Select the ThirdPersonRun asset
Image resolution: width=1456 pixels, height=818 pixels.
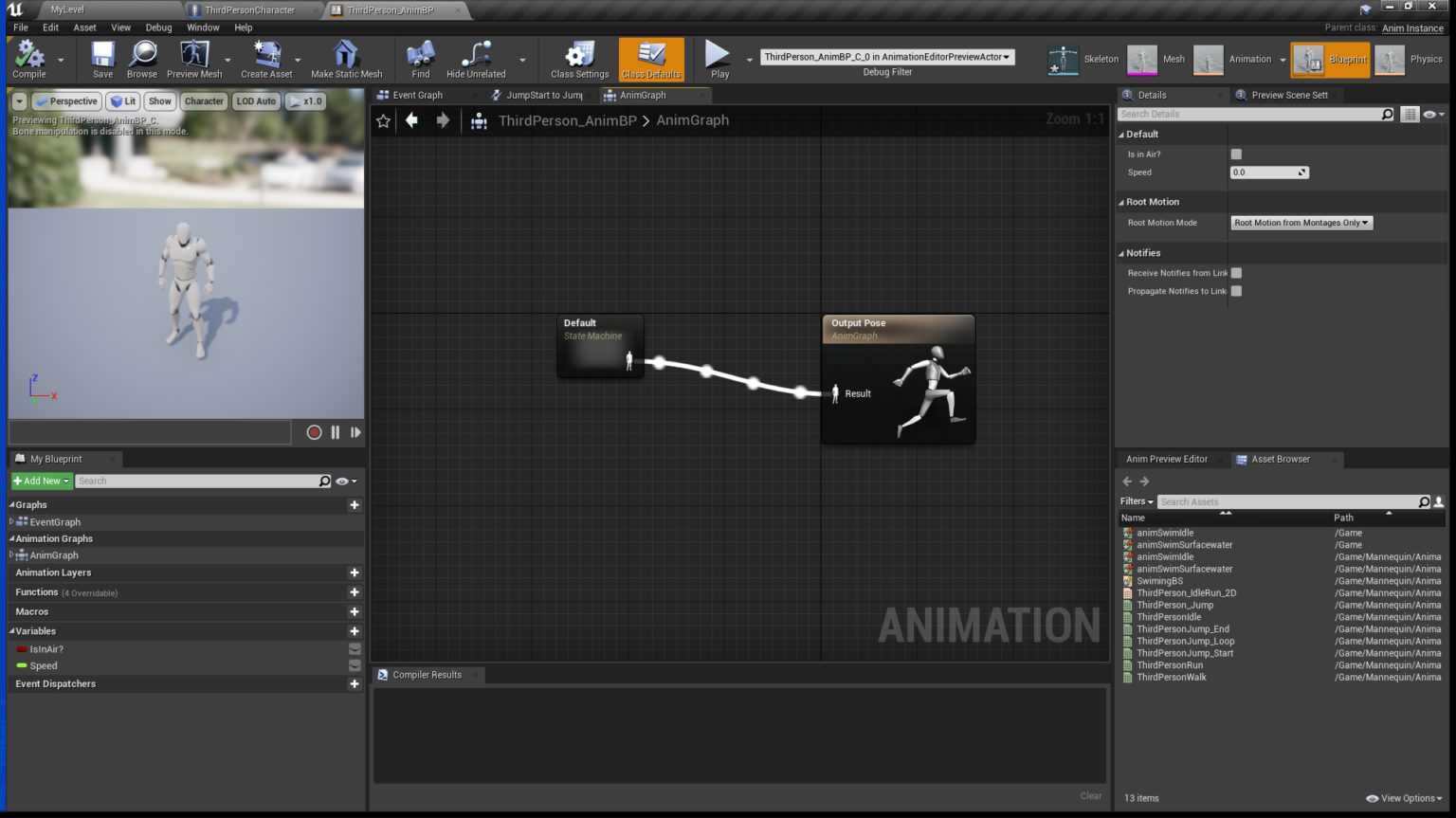click(x=1170, y=664)
